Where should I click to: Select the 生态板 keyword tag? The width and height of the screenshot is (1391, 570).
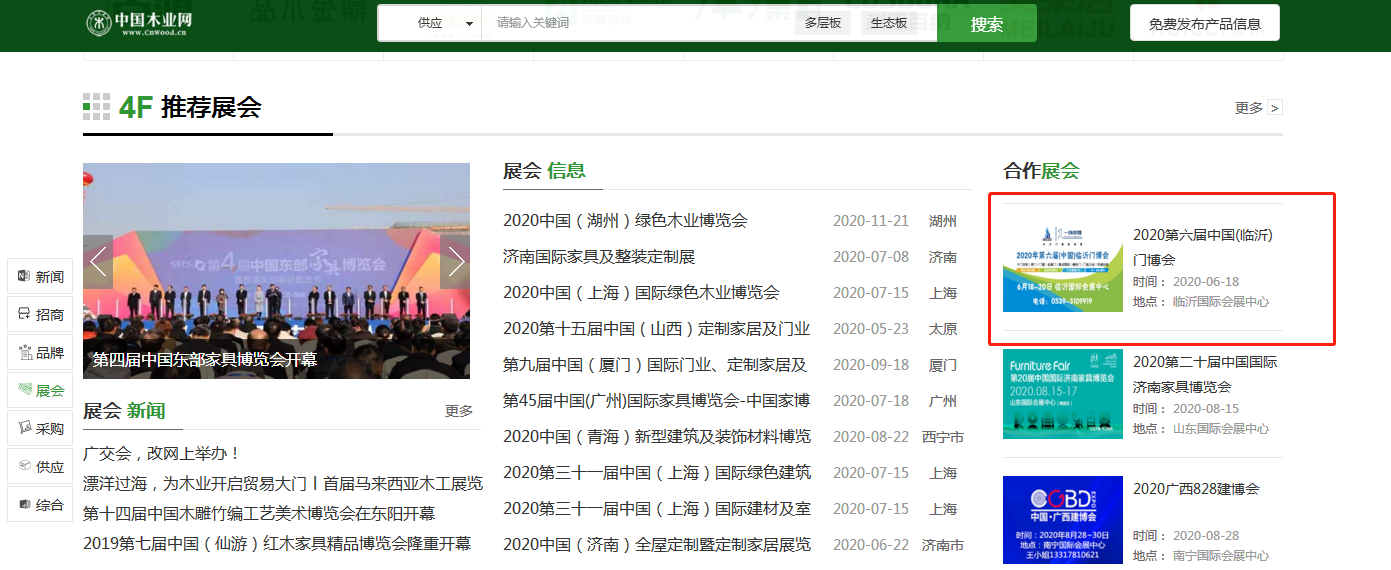(x=889, y=23)
